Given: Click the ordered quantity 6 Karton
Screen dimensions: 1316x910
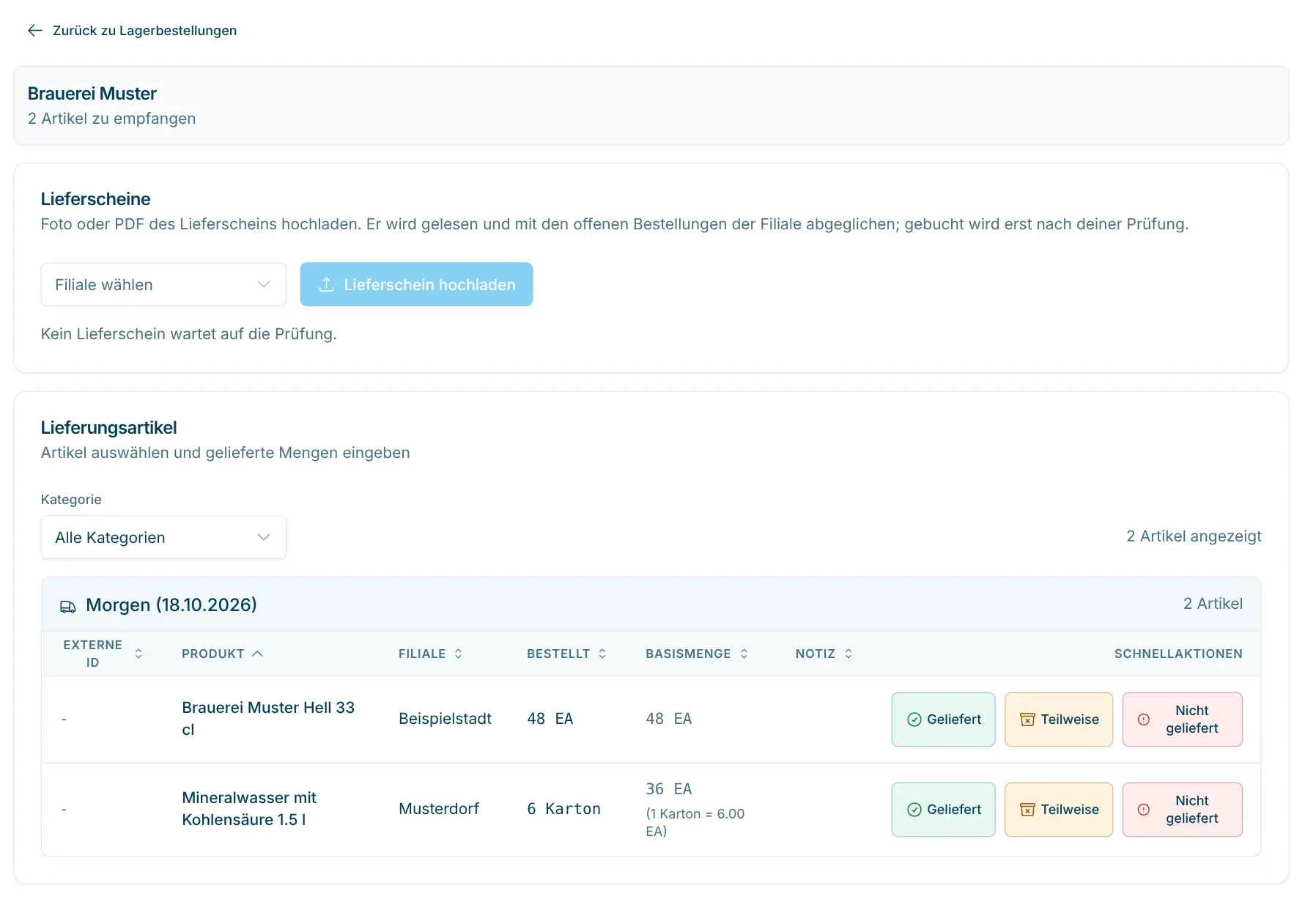Looking at the screenshot, I should pos(563,809).
